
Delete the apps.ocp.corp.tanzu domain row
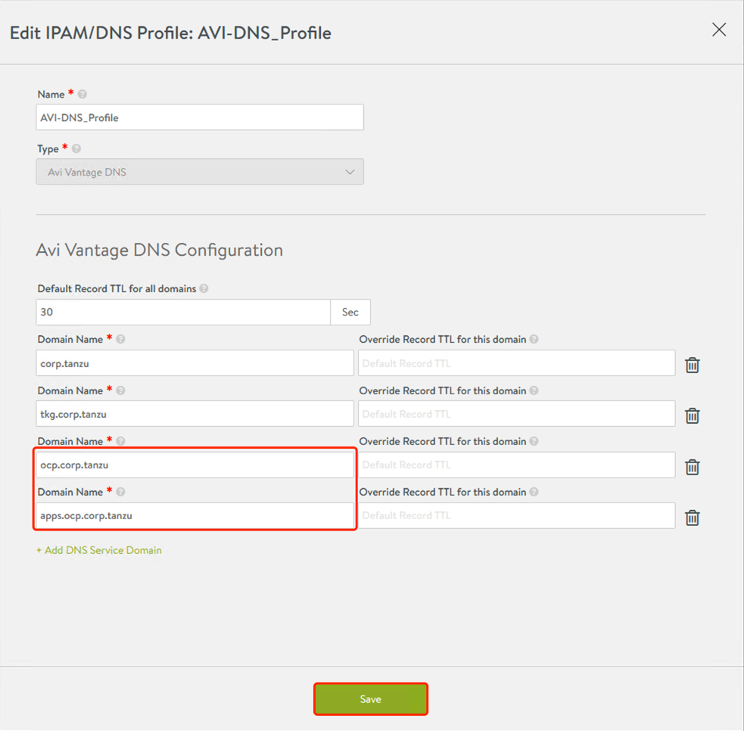coord(692,518)
